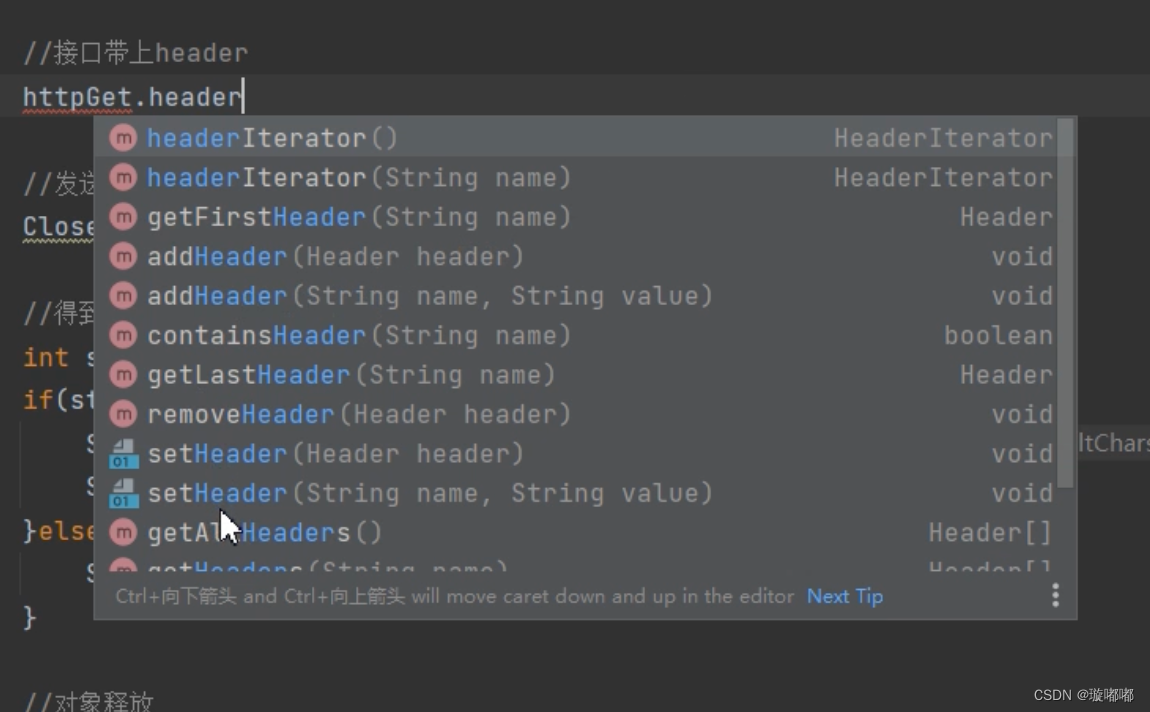Select the highlighted headerIterator() suggestion
This screenshot has height=712, width=1150.
point(300,138)
